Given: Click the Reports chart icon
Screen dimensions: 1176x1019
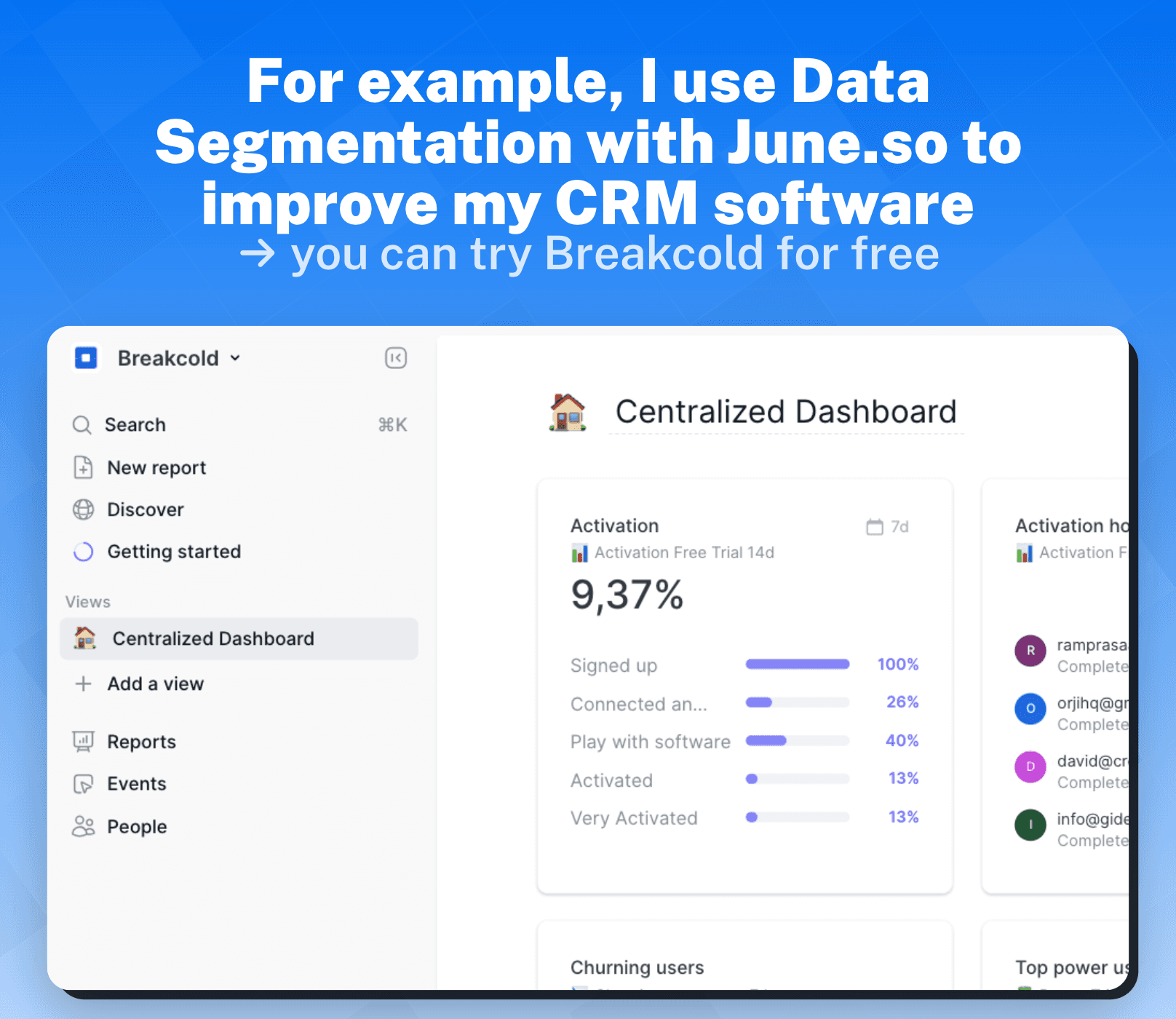Looking at the screenshot, I should [84, 742].
